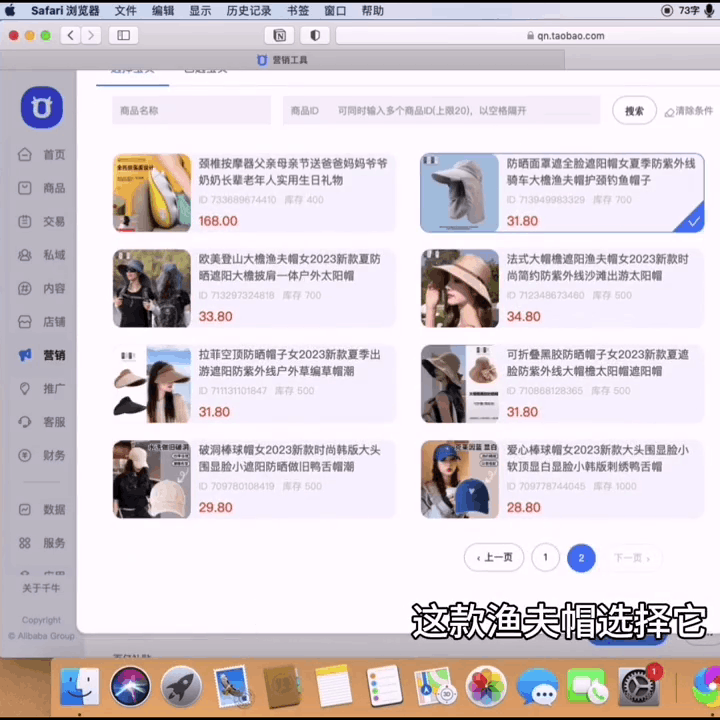Click the blue baseball cap thumbnail
The width and height of the screenshot is (720, 720).
(460, 479)
